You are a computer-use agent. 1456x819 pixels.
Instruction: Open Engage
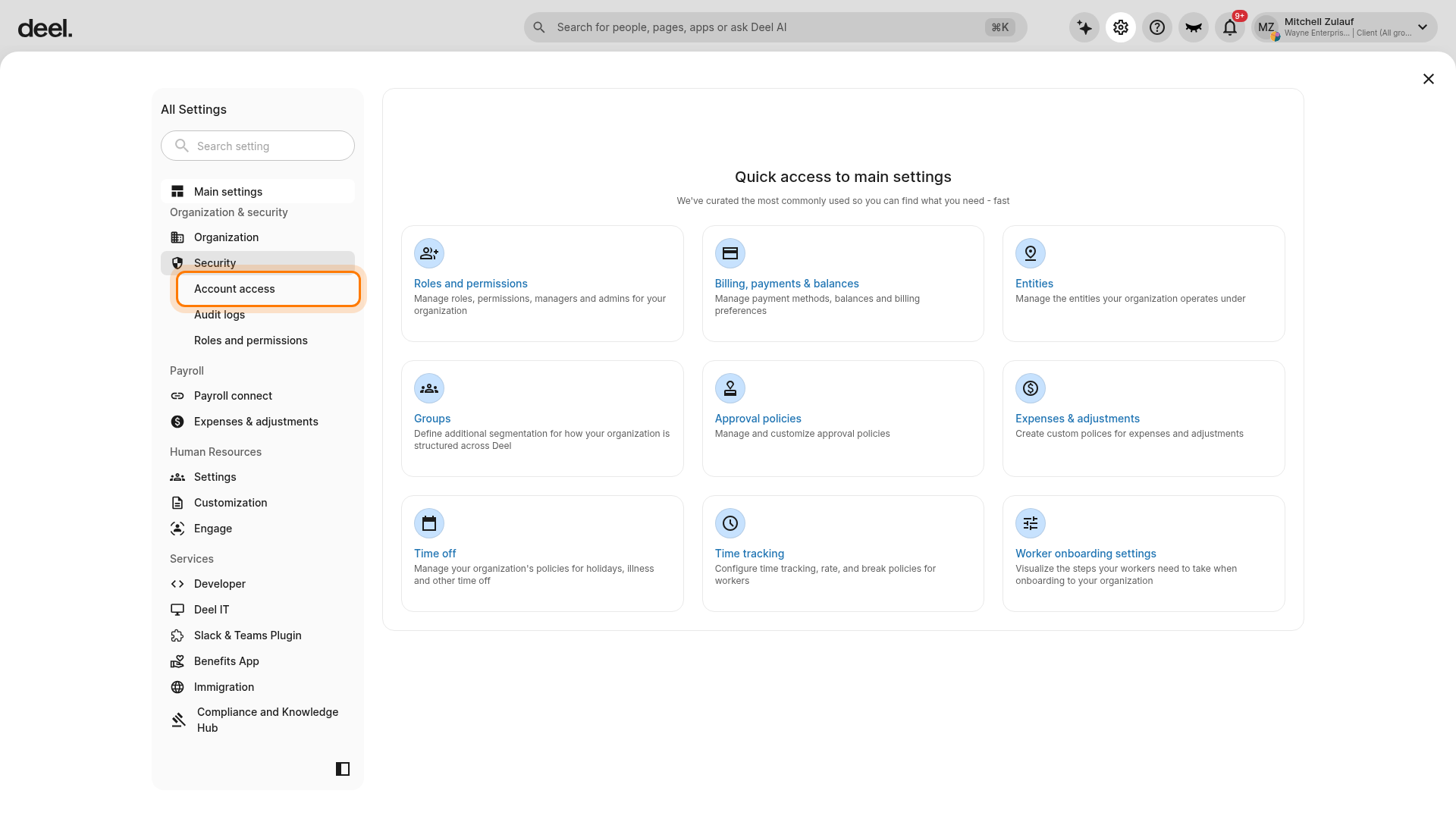(x=258, y=529)
